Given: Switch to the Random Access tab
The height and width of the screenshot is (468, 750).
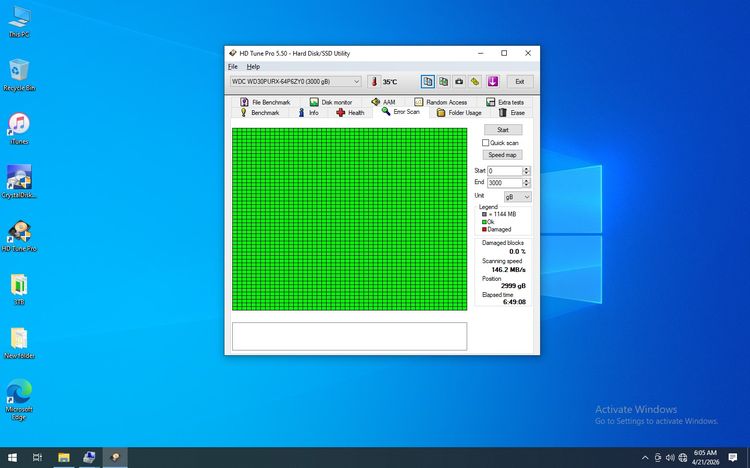Looking at the screenshot, I should click(441, 102).
